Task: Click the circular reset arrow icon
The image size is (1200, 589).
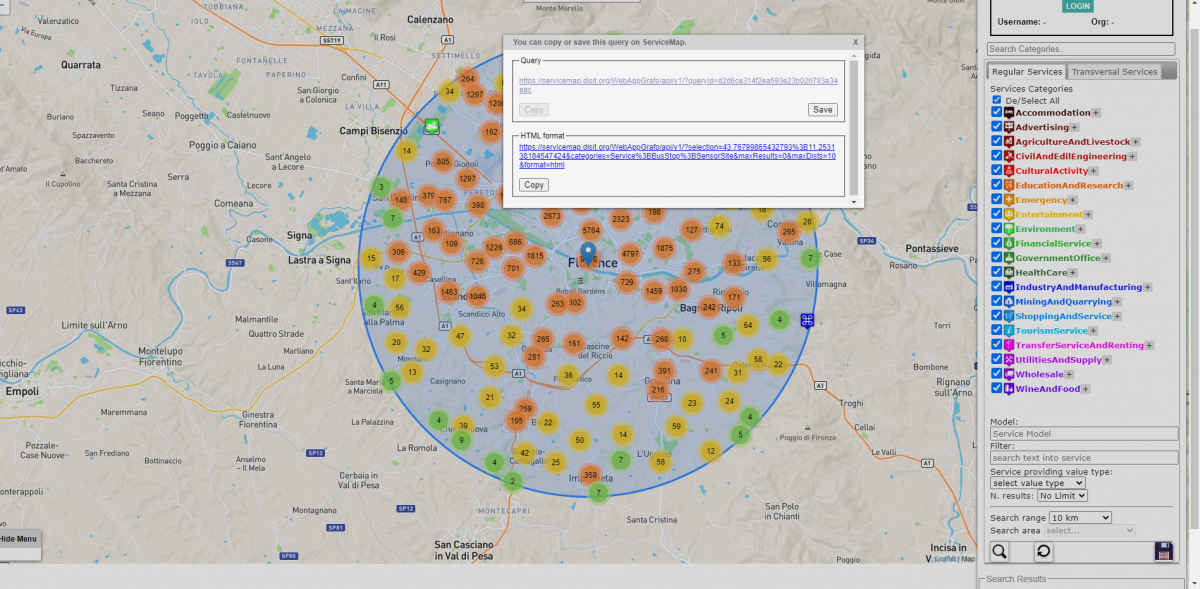Action: tap(1042, 551)
